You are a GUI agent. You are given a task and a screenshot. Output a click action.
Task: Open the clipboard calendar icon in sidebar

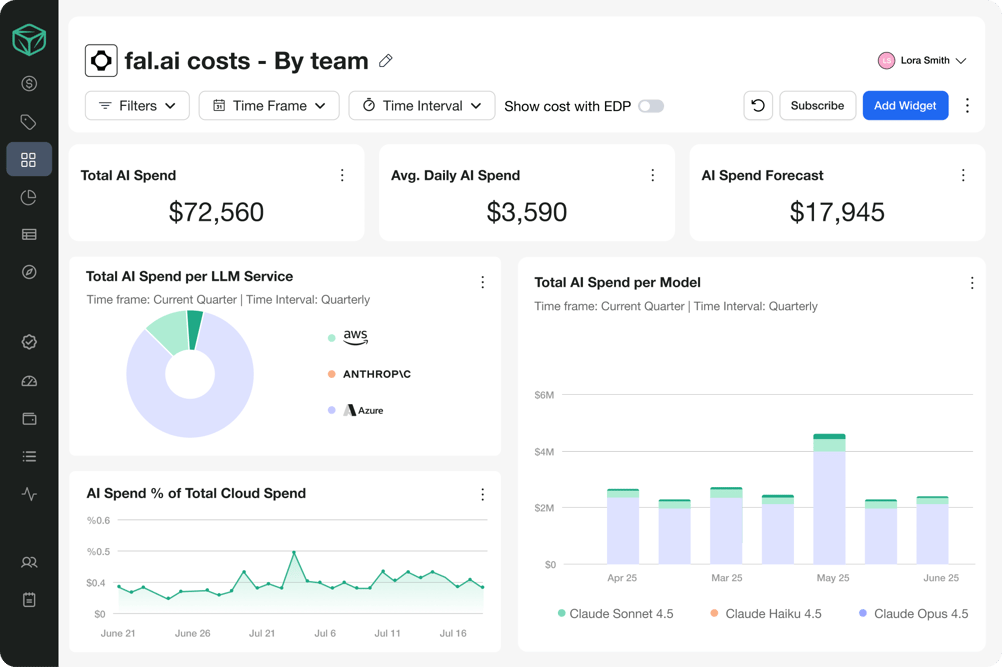click(29, 600)
